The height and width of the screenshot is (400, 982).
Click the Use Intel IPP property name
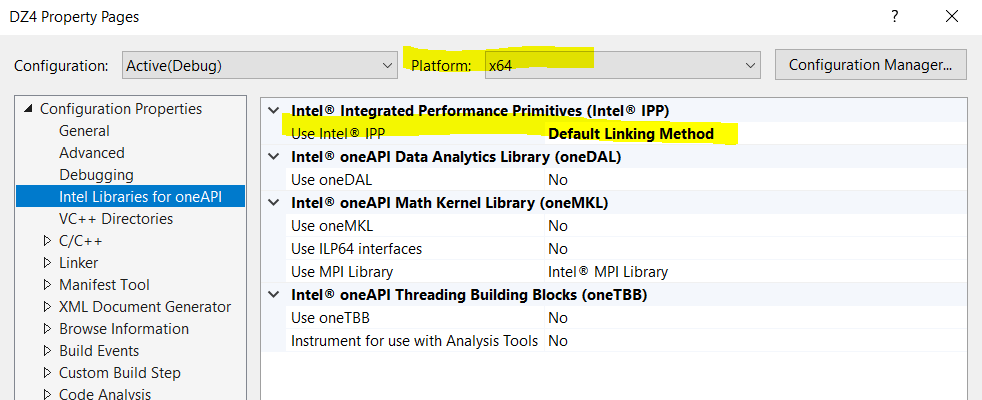click(x=338, y=133)
